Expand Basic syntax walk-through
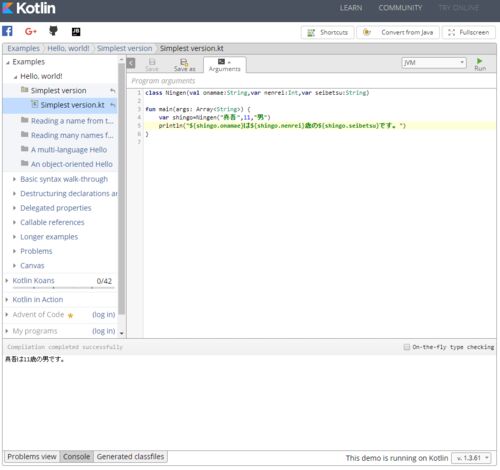Screen dimensions: 500x470 point(14,179)
